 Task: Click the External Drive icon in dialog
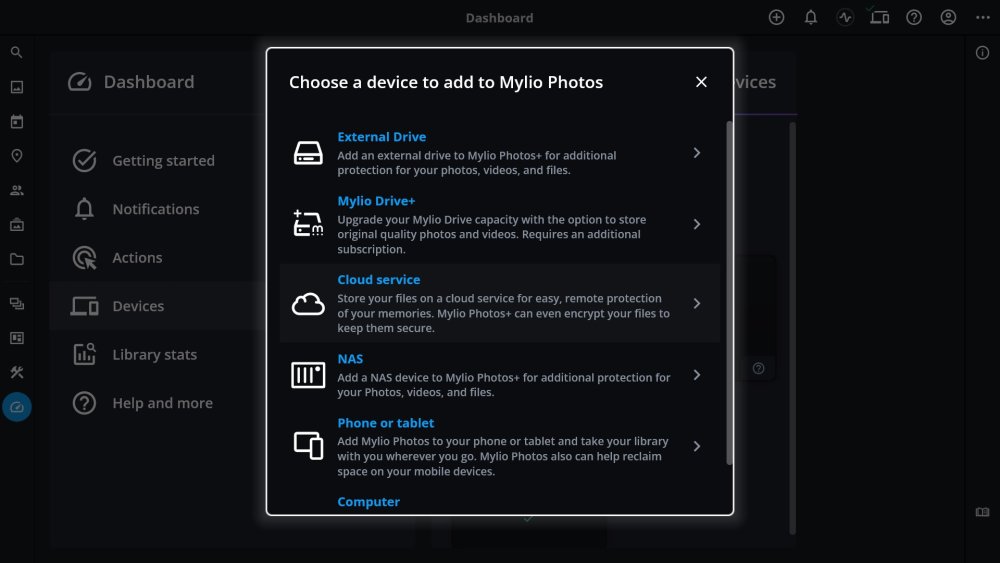308,153
